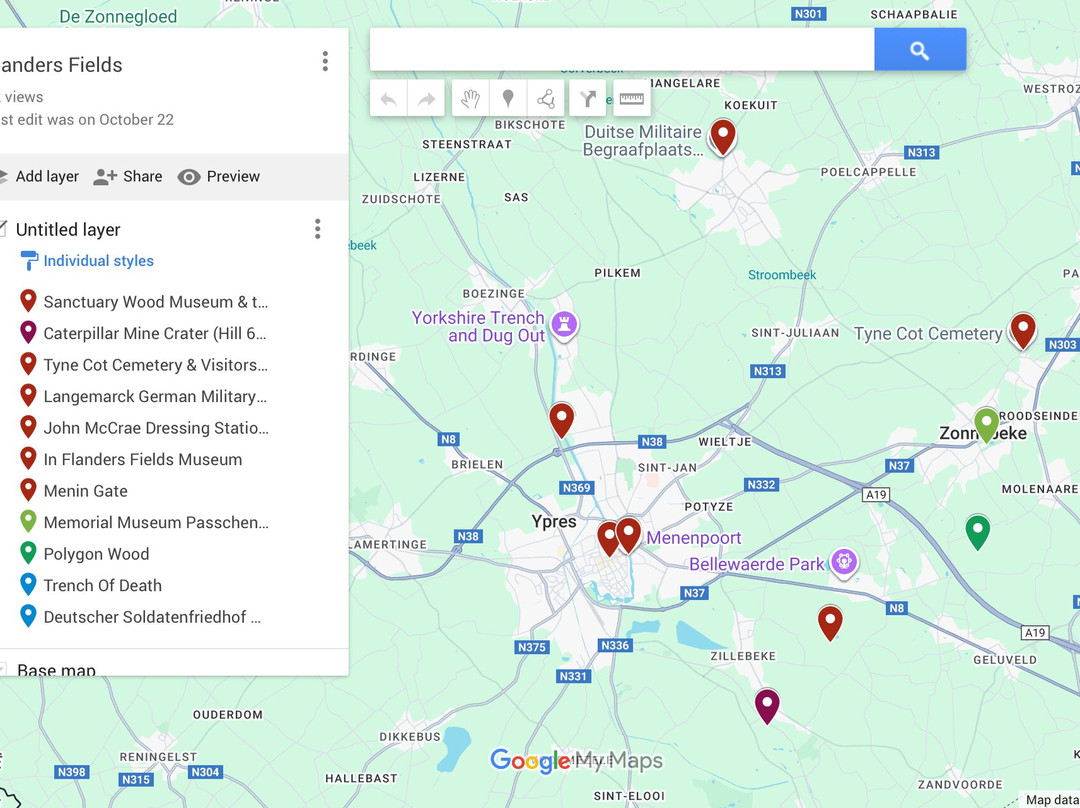Click the purple Caterpillar Mine Crater map pin

click(767, 704)
